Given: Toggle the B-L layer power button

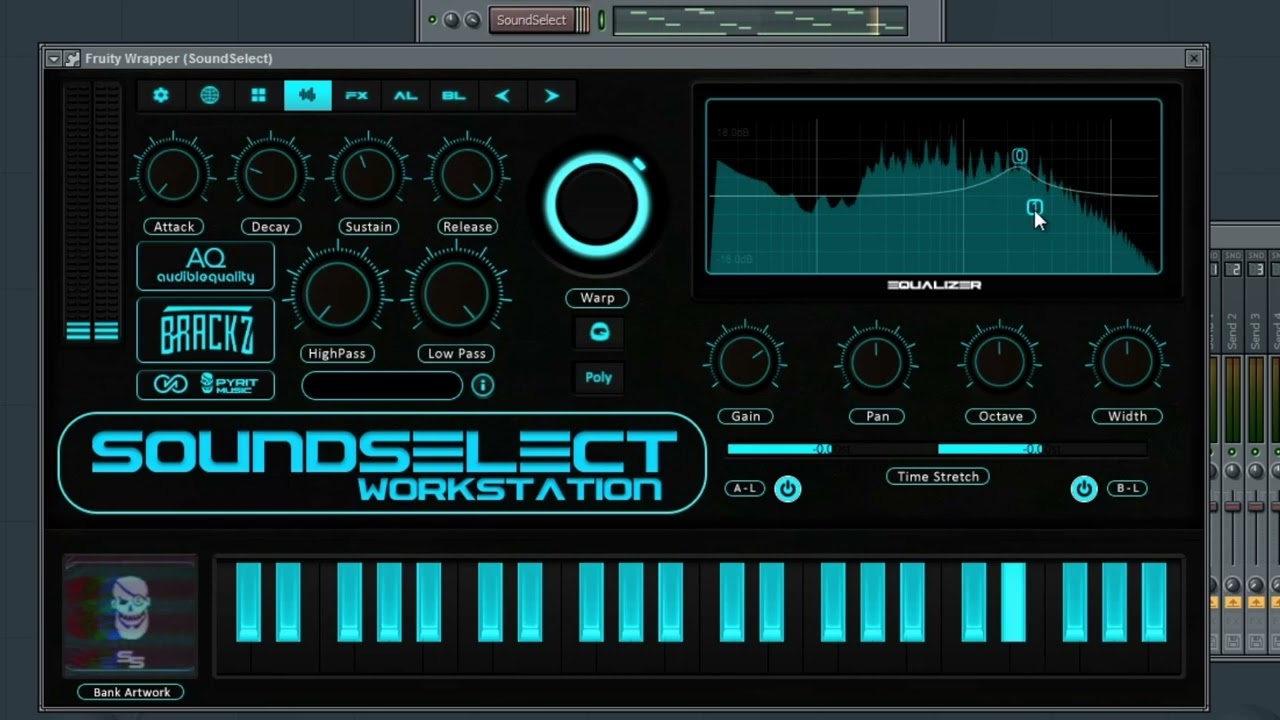Looking at the screenshot, I should 1084,489.
